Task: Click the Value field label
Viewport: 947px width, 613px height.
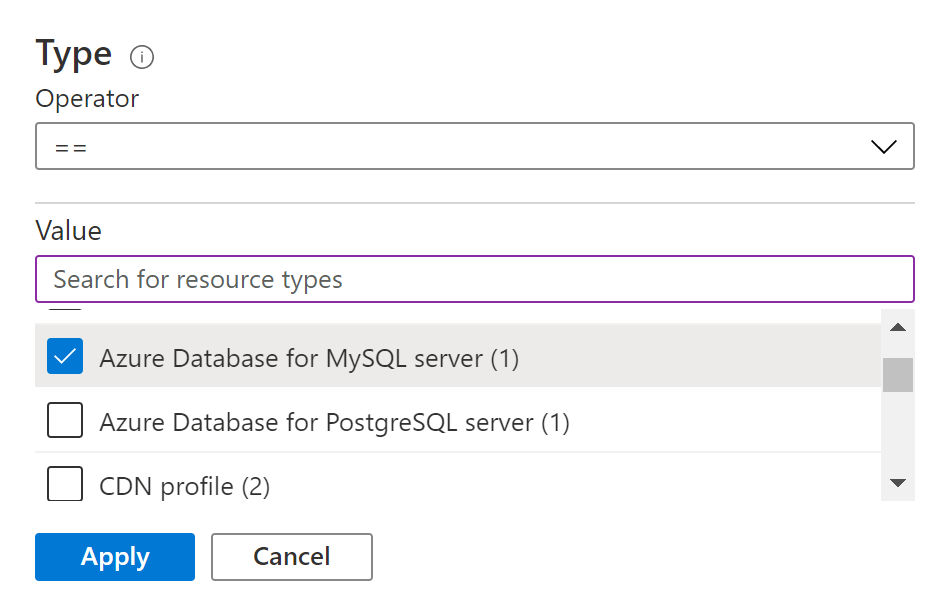Action: pos(68,231)
